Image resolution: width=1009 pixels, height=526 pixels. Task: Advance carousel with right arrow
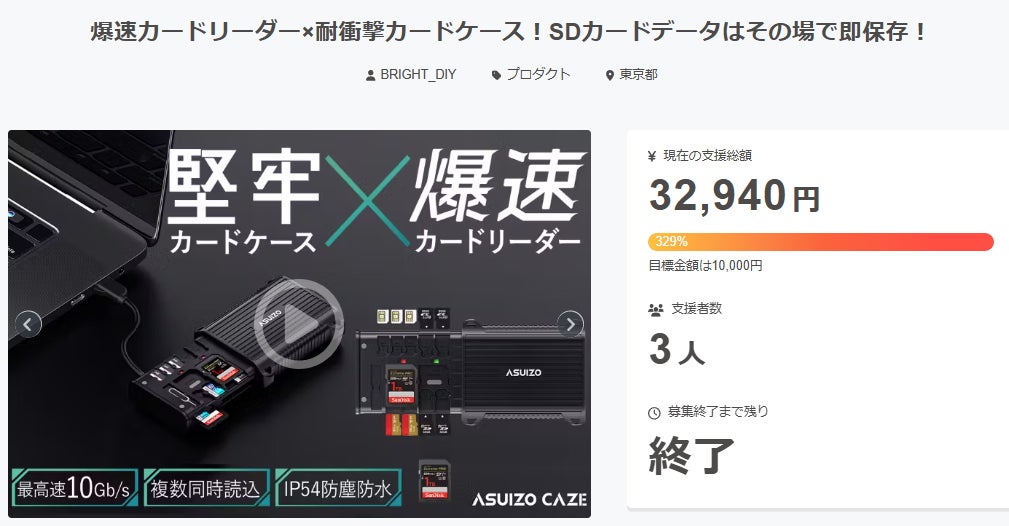tap(570, 324)
